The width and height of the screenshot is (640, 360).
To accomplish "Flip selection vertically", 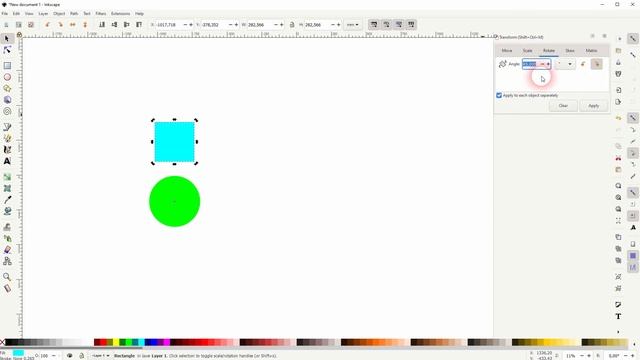I will 85,25.
